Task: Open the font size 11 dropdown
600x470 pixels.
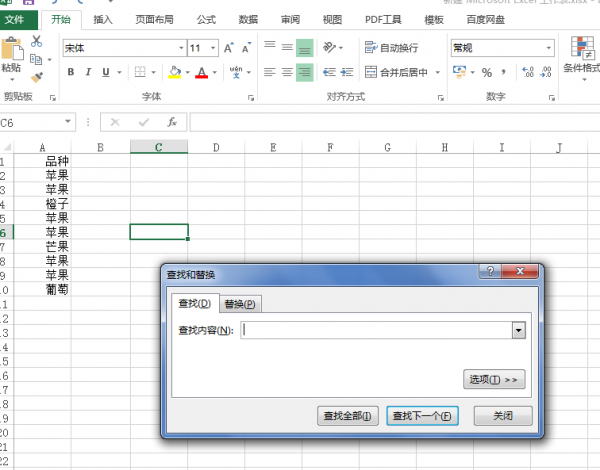Action: 213,48
